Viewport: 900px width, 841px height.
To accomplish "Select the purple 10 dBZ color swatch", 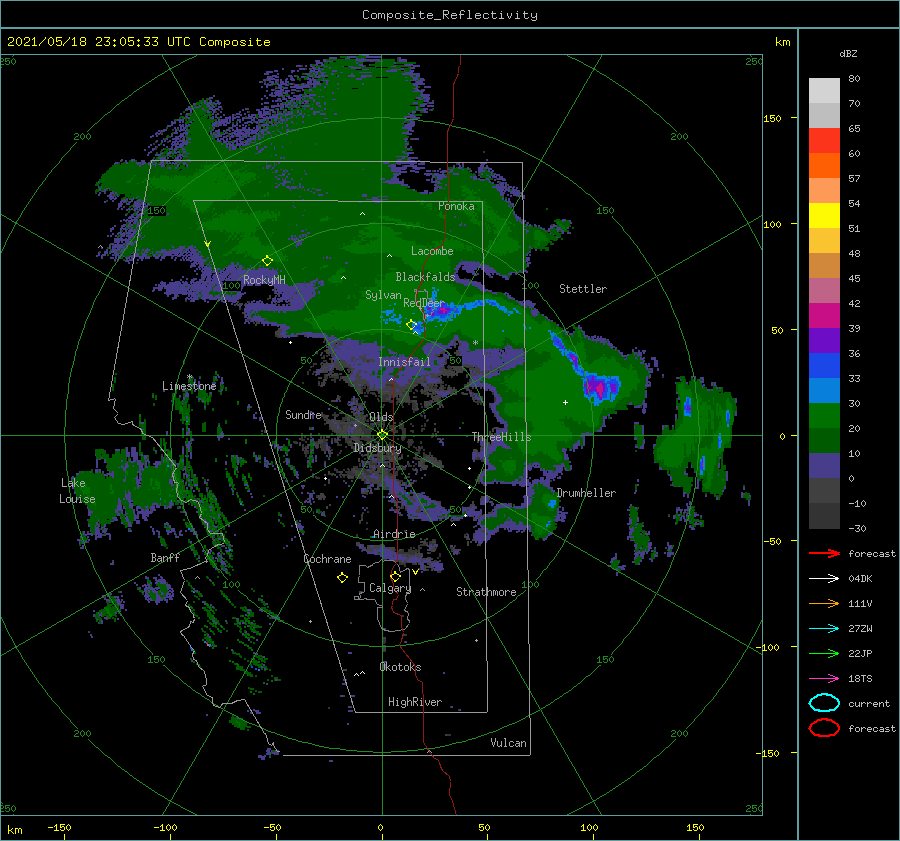I will (x=824, y=465).
